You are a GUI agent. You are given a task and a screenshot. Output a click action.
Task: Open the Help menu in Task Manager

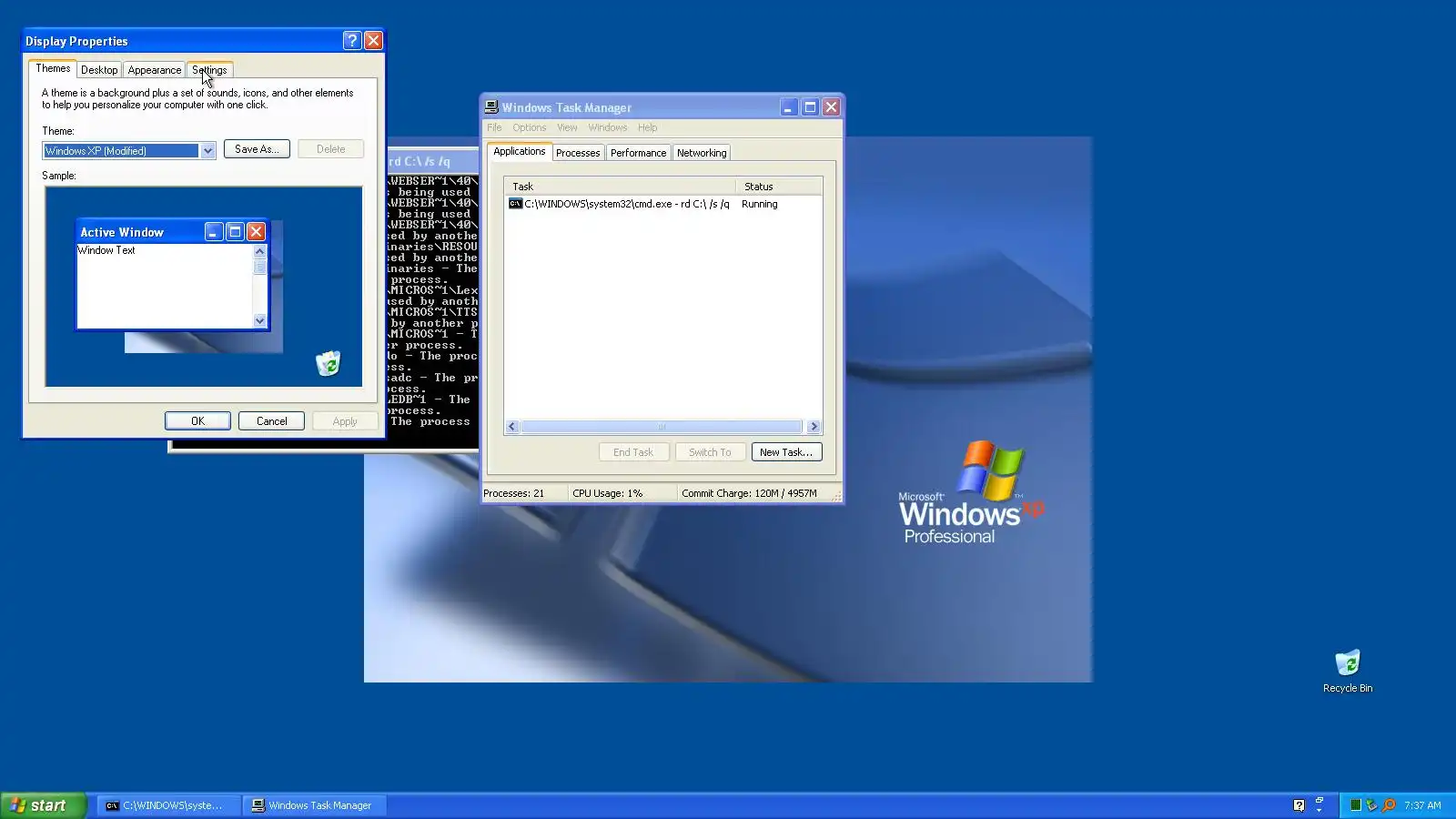[648, 127]
